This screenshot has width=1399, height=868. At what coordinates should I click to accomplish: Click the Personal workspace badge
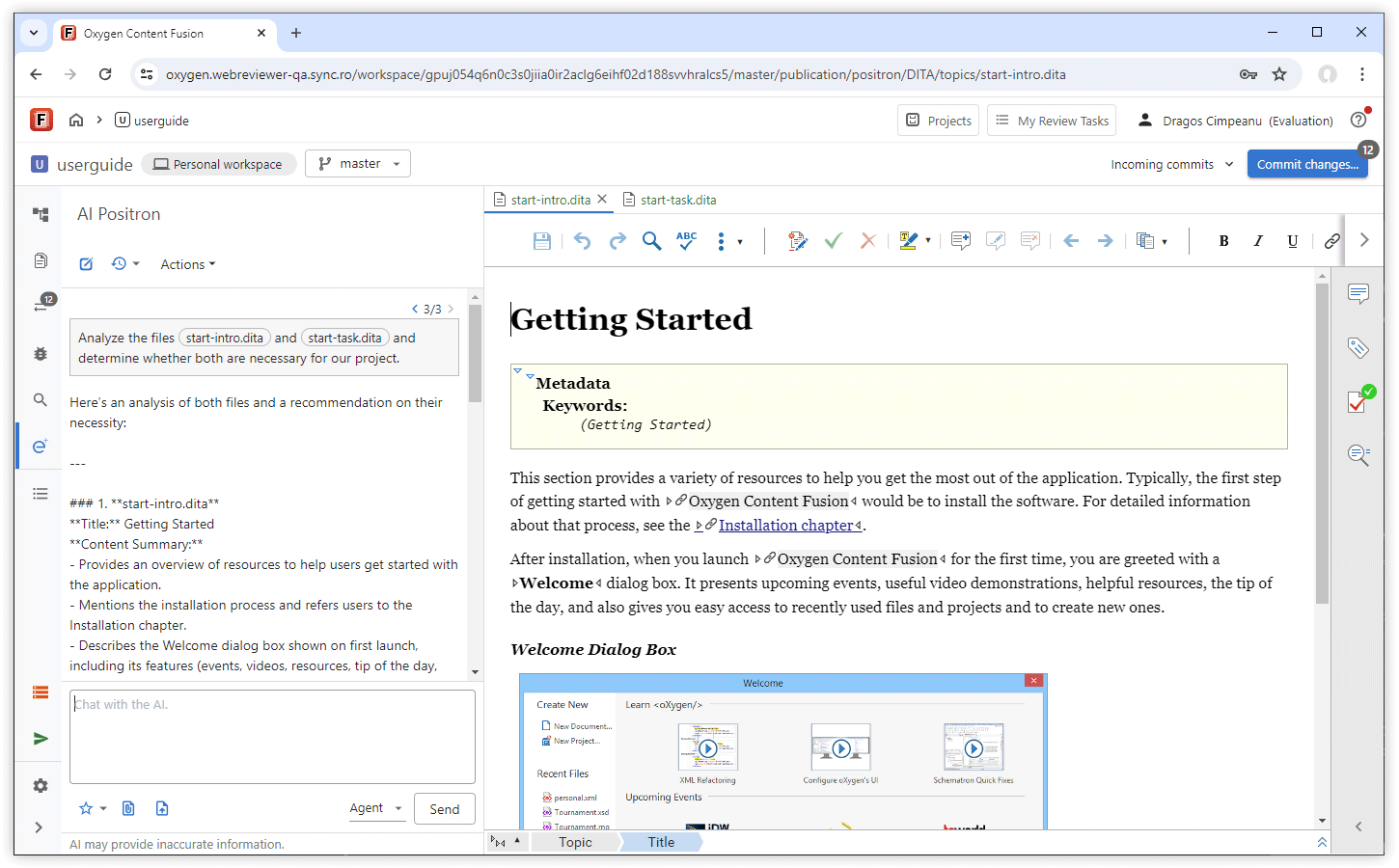pos(219,164)
